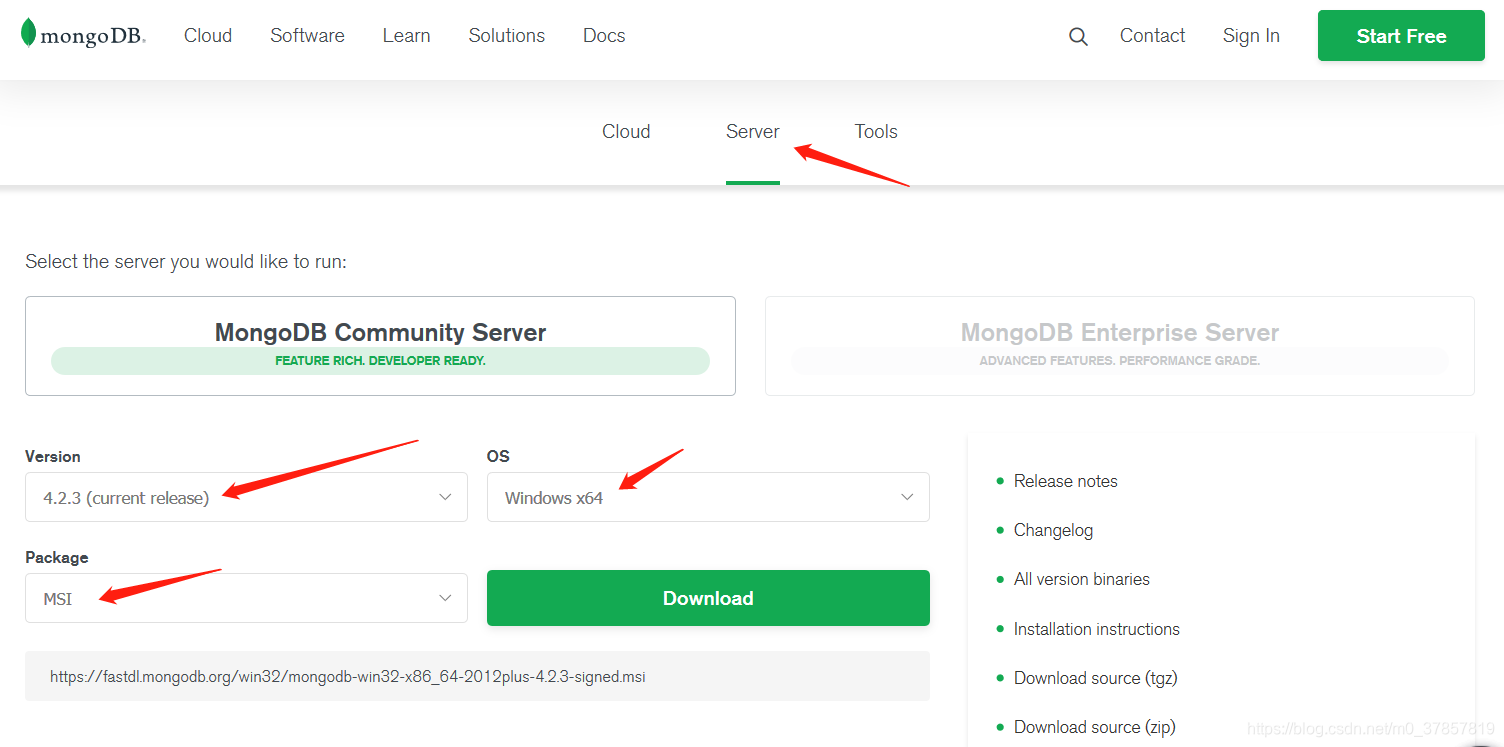Click the 'Select the server you would like to run' text
This screenshot has height=747, width=1504.
click(186, 262)
